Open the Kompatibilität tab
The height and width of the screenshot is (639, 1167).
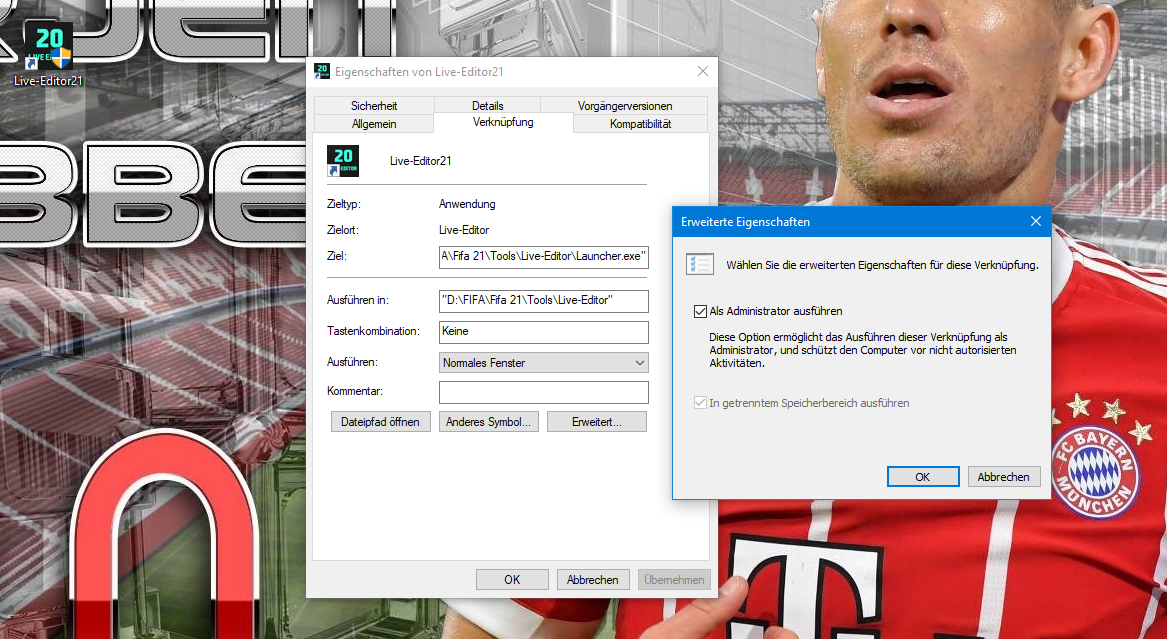640,123
